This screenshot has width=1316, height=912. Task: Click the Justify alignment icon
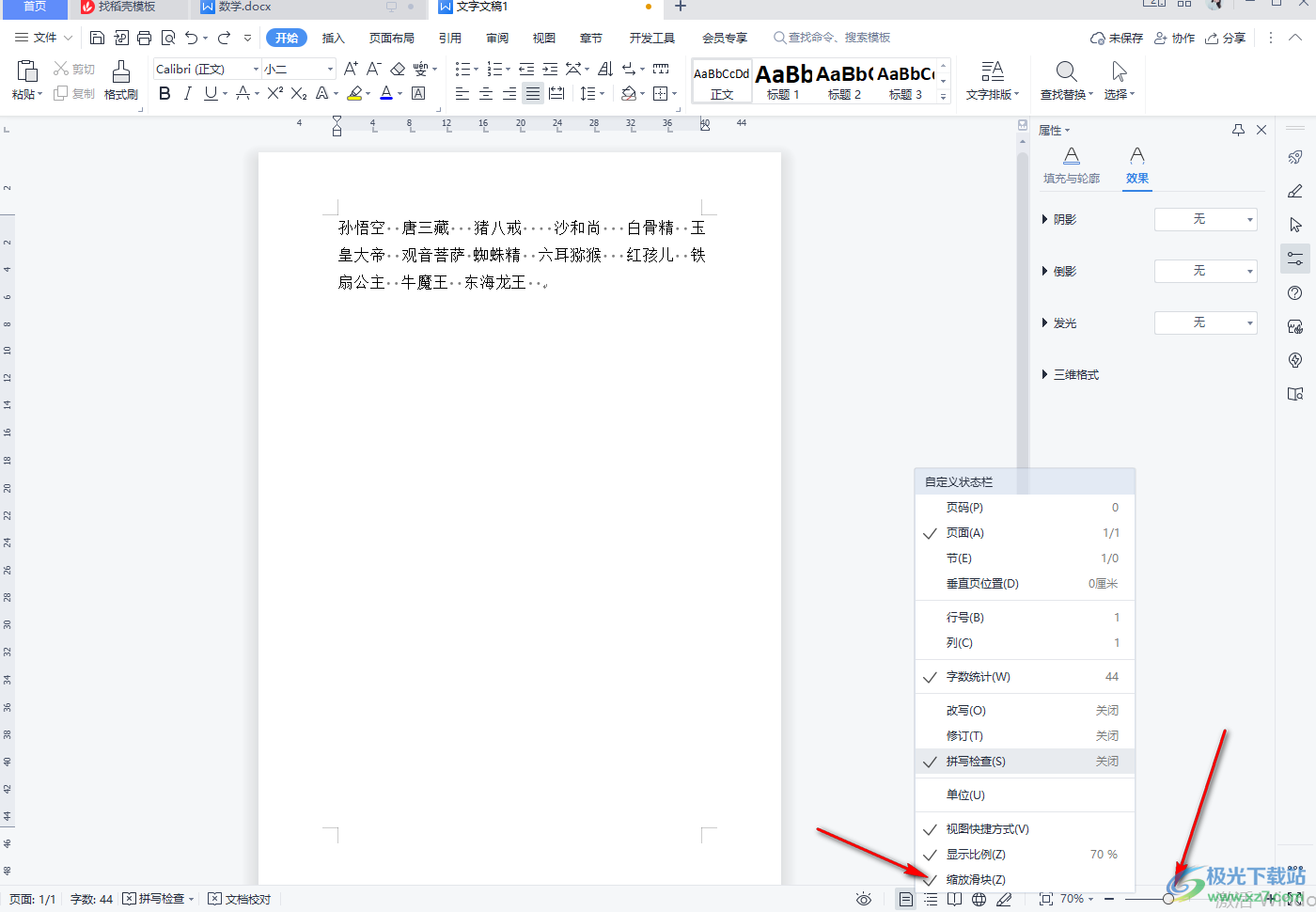point(533,93)
